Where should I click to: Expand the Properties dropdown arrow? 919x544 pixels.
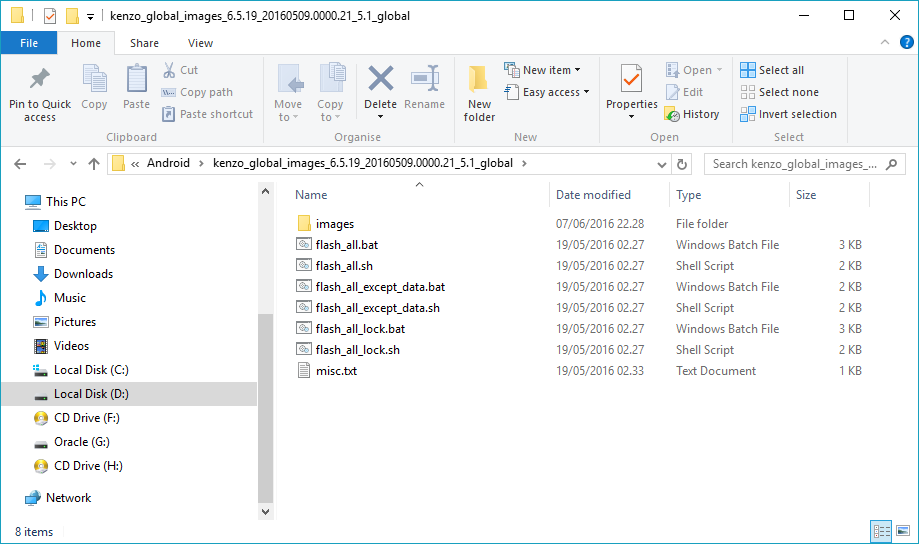(x=631, y=117)
